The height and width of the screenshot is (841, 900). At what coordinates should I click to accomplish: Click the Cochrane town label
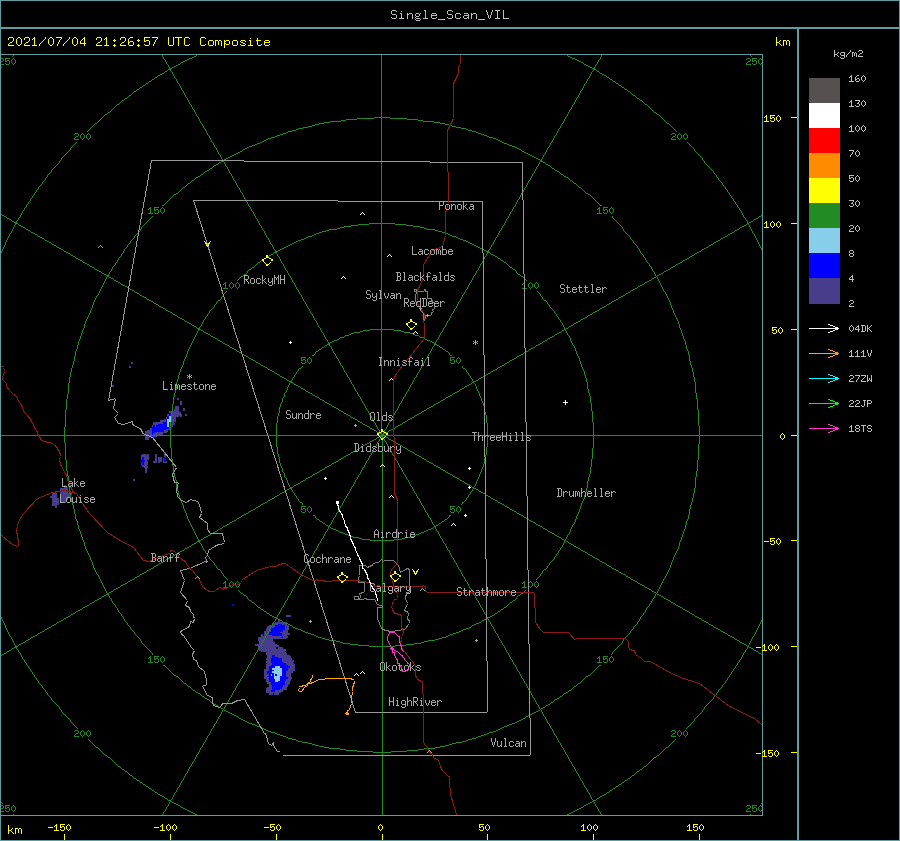pos(327,559)
